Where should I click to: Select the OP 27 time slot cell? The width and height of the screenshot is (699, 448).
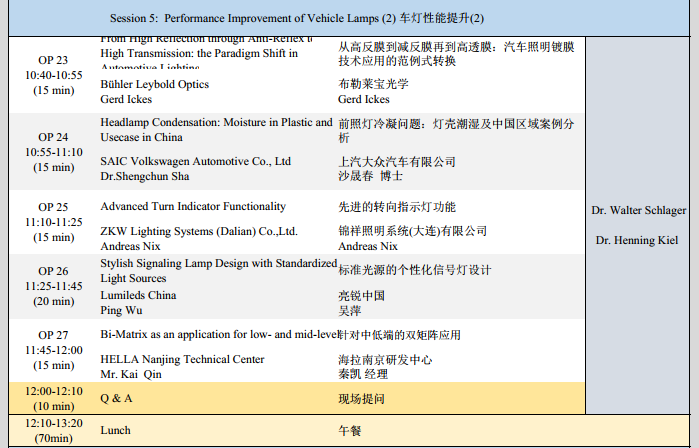[53, 350]
